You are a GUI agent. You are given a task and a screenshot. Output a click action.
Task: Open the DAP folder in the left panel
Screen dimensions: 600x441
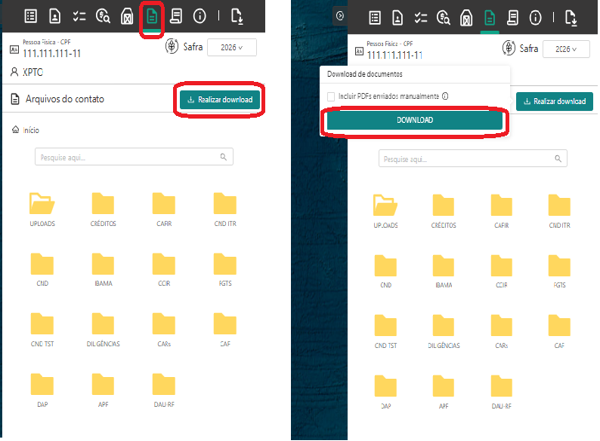(x=42, y=390)
